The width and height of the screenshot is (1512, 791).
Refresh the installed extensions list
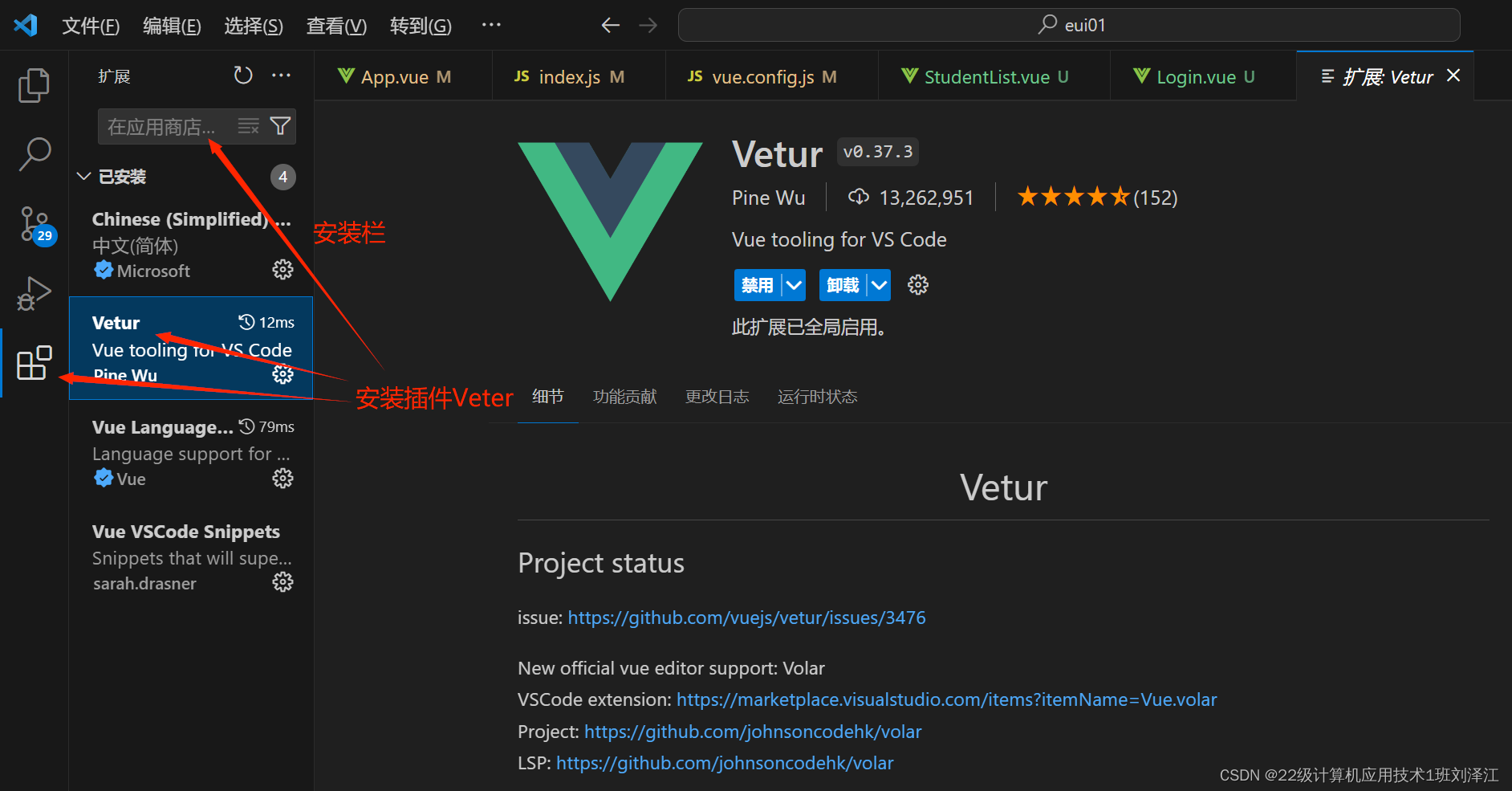[x=242, y=75]
